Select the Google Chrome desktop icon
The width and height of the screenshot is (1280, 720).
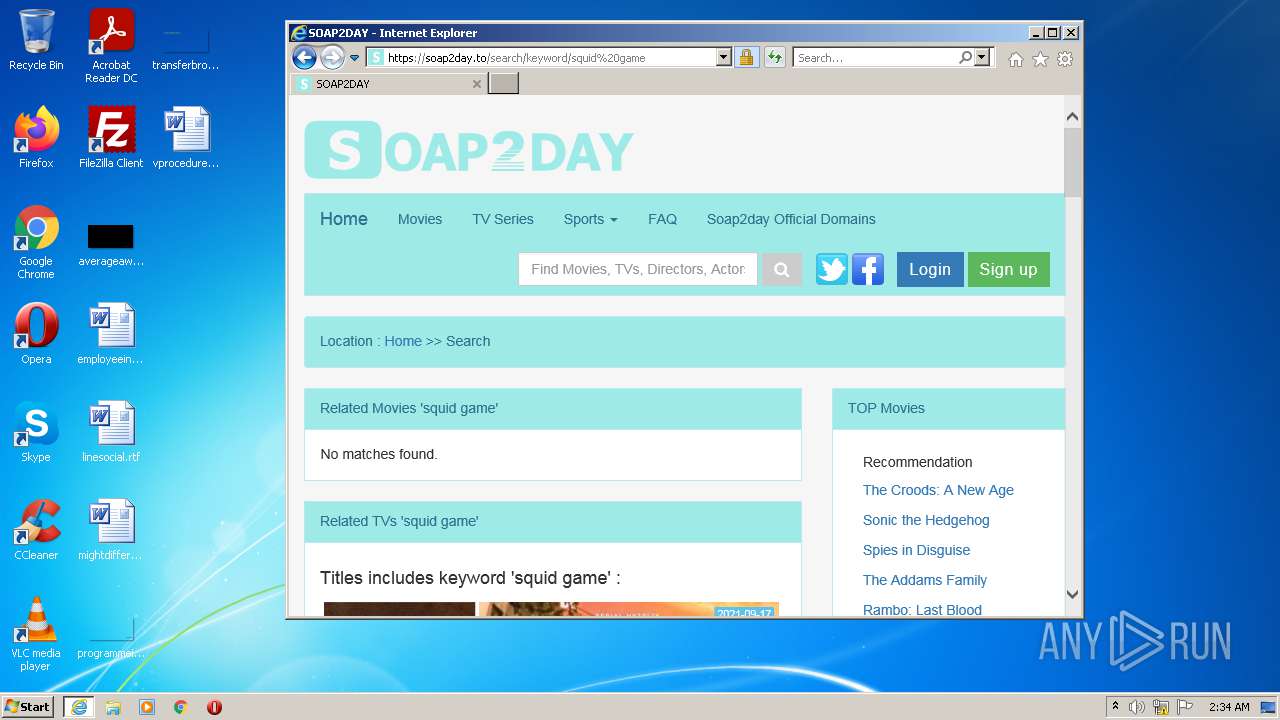(36, 242)
